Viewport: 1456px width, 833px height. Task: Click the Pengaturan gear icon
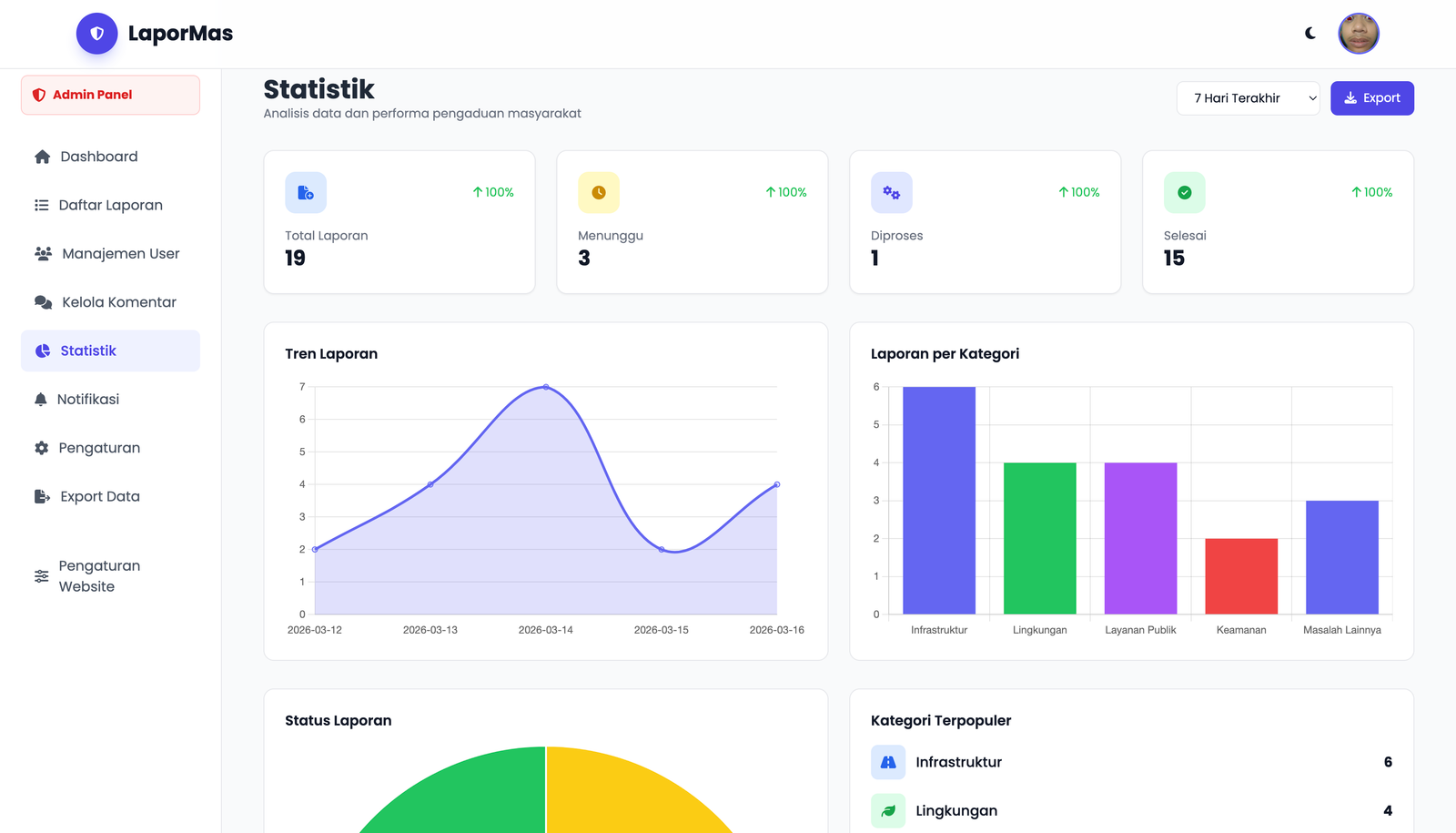coord(42,448)
